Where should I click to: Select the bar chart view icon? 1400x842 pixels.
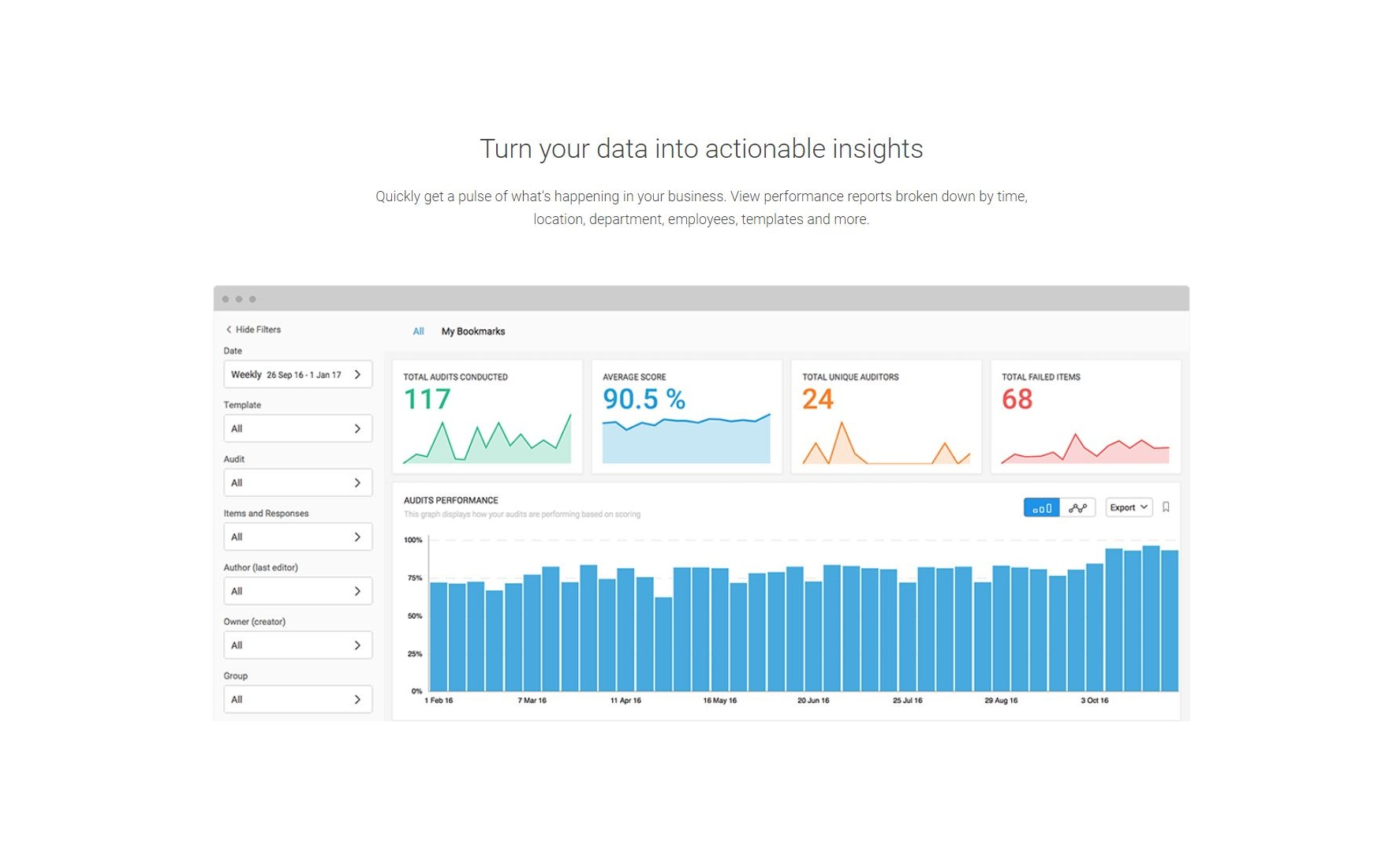1041,507
